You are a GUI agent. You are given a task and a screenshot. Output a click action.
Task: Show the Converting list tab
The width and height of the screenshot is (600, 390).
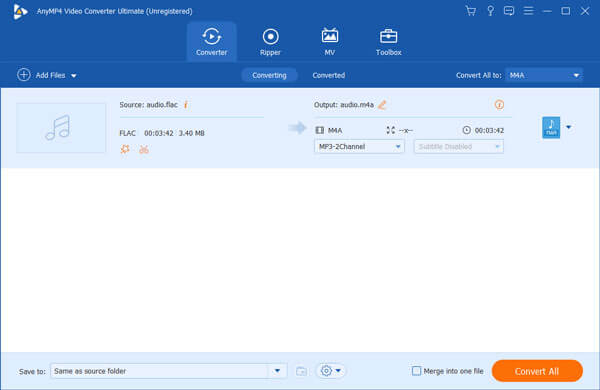[269, 75]
